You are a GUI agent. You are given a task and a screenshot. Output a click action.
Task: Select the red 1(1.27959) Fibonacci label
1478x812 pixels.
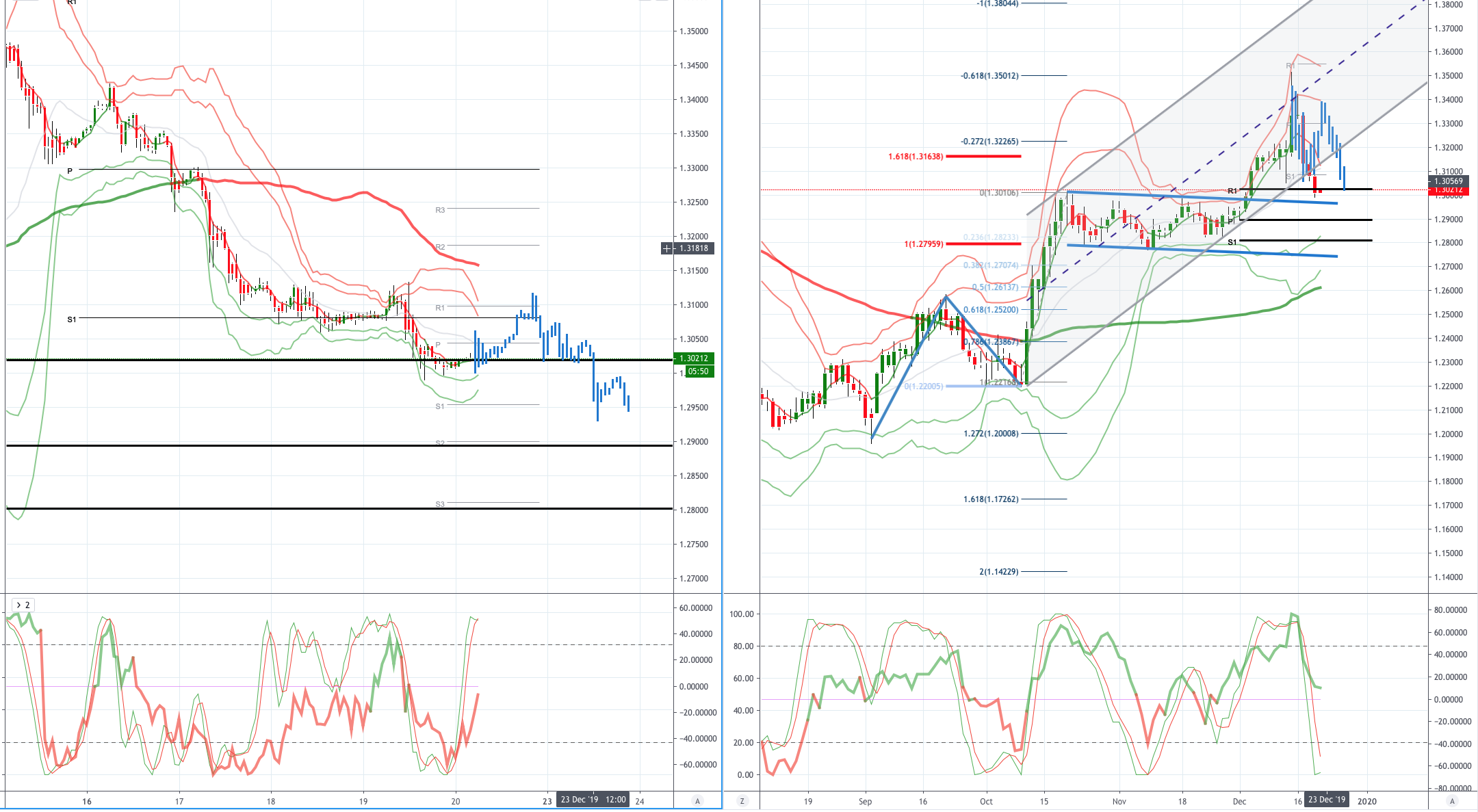pyautogui.click(x=924, y=244)
